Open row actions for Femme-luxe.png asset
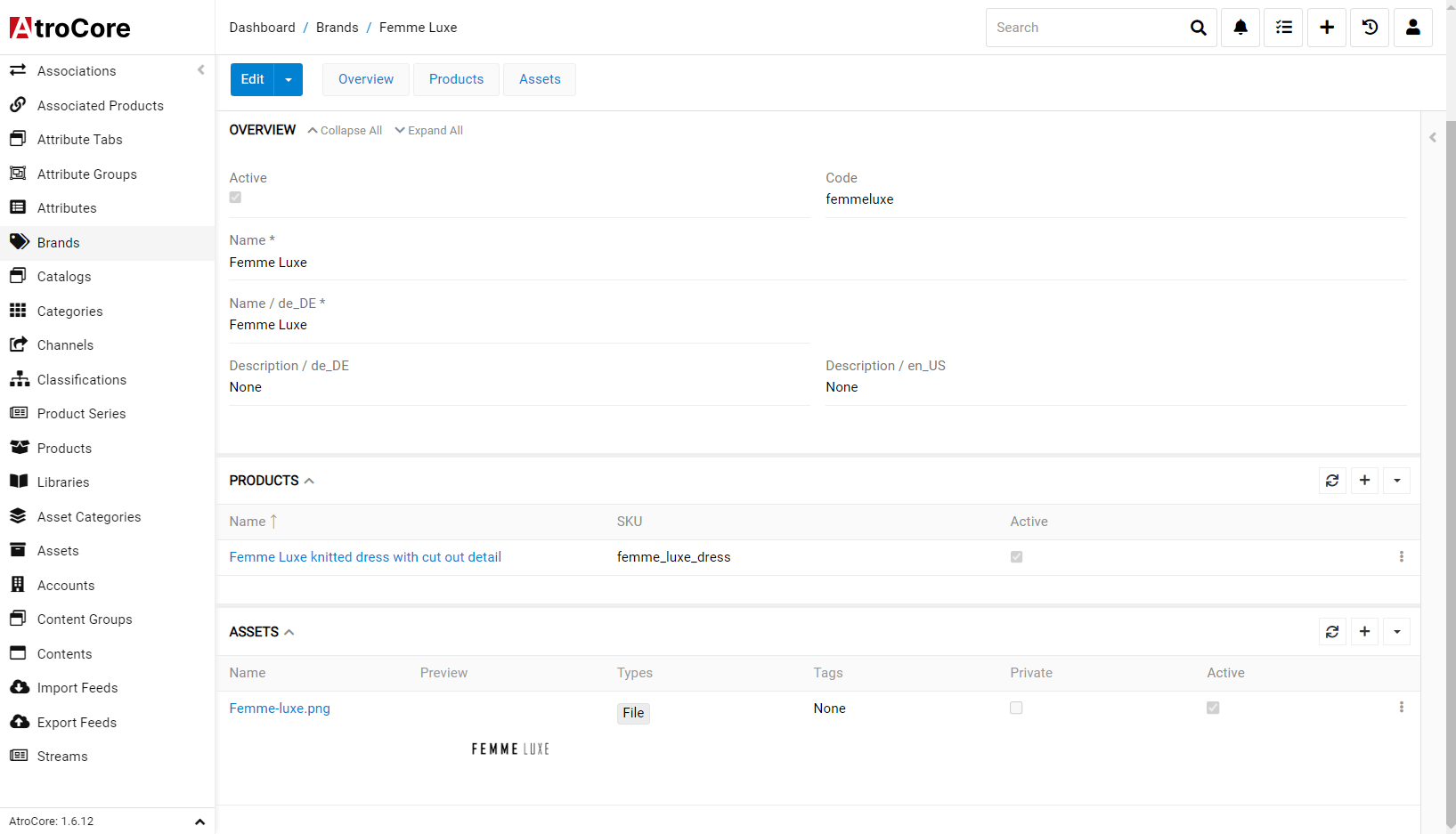This screenshot has height=834, width=1456. pos(1401,708)
